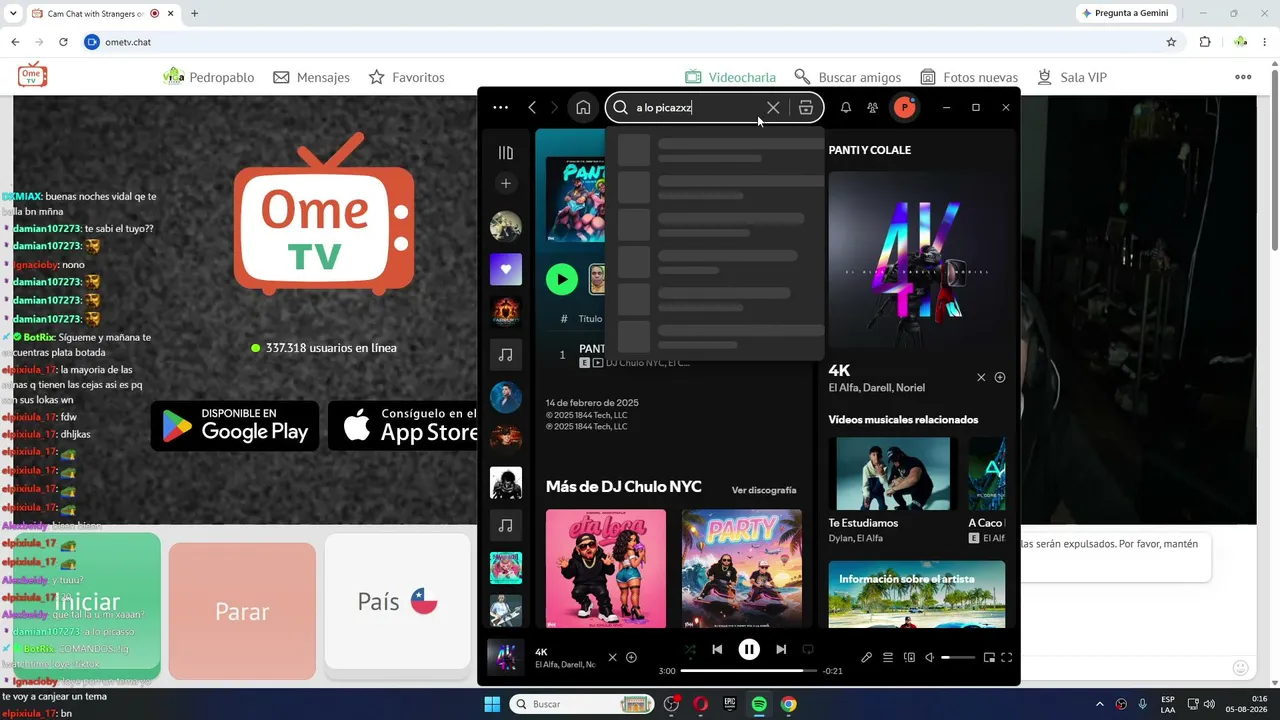1280x720 pixels.
Task: Open the País country selector
Action: tap(397, 601)
